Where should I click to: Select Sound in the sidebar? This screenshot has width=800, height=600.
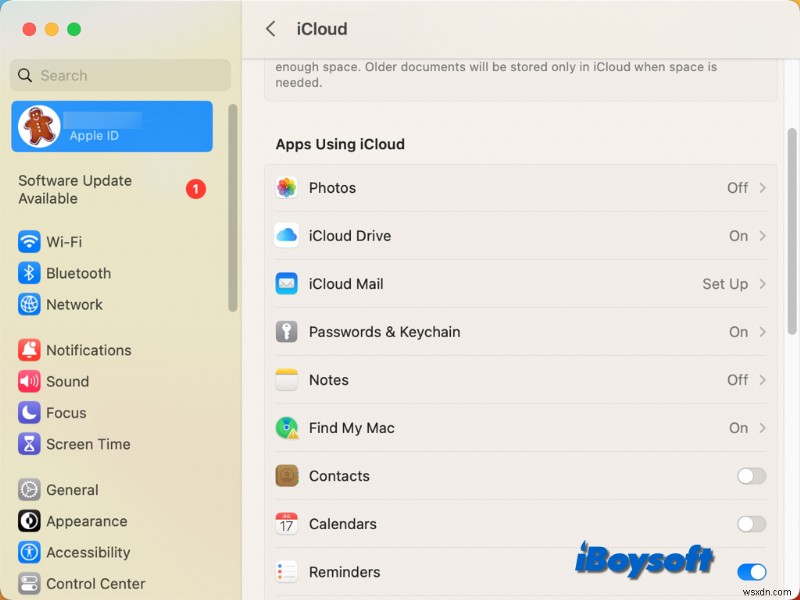pos(68,382)
